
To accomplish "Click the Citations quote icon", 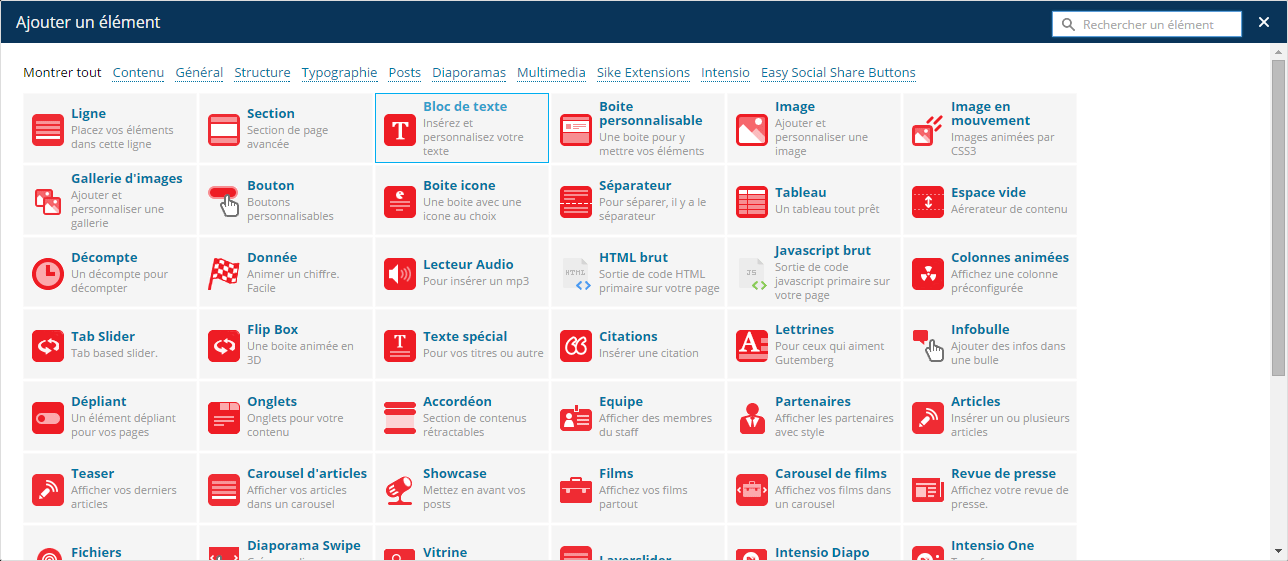I will [576, 346].
